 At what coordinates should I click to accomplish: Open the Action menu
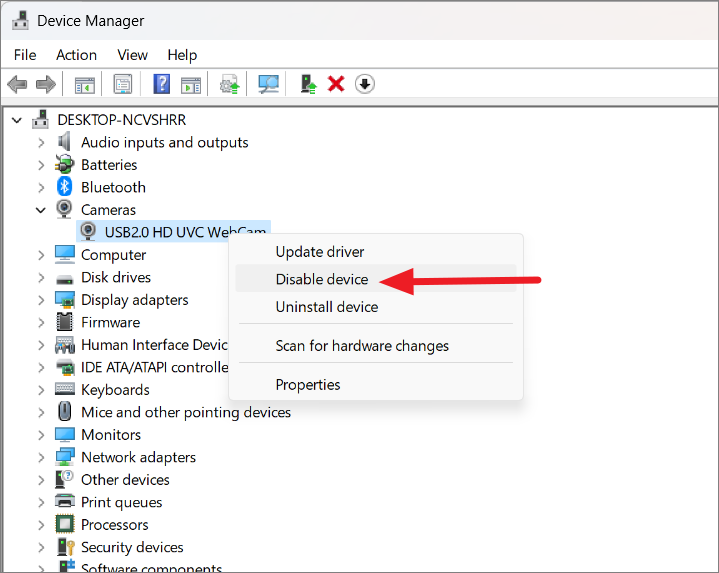(x=76, y=55)
